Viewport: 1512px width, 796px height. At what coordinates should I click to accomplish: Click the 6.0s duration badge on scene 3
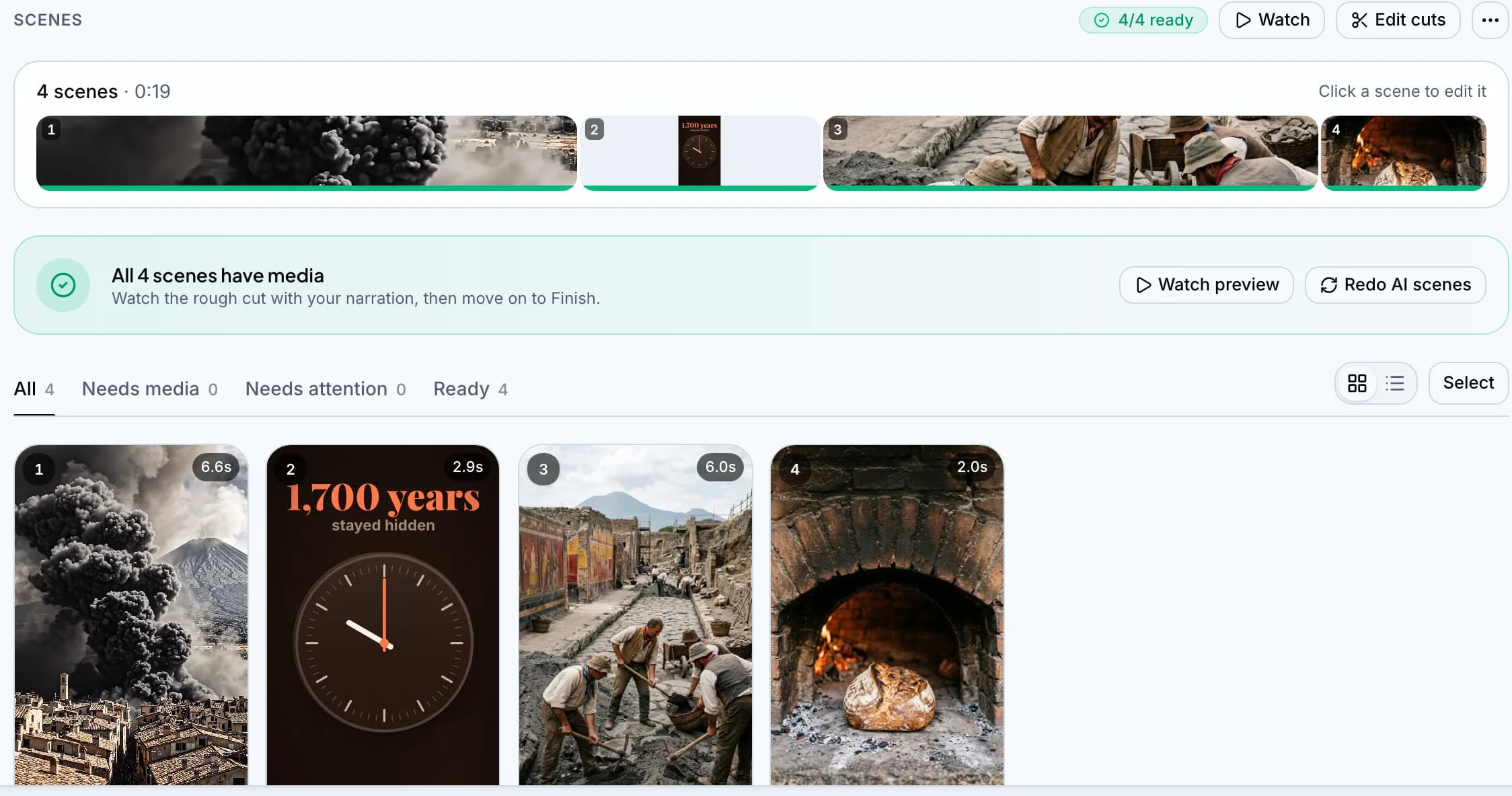[x=720, y=467]
